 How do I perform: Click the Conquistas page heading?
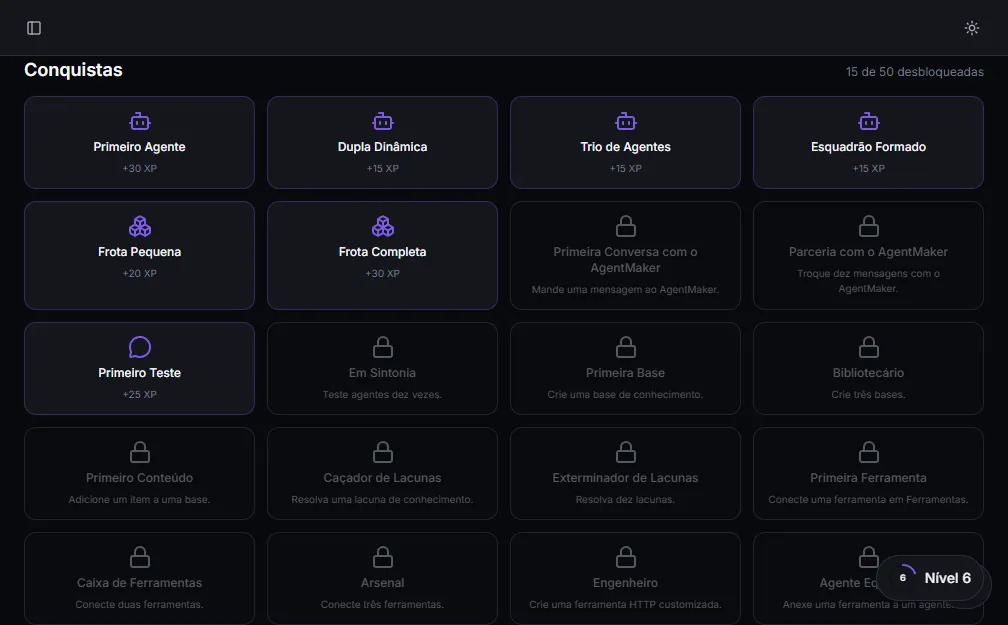tap(73, 69)
